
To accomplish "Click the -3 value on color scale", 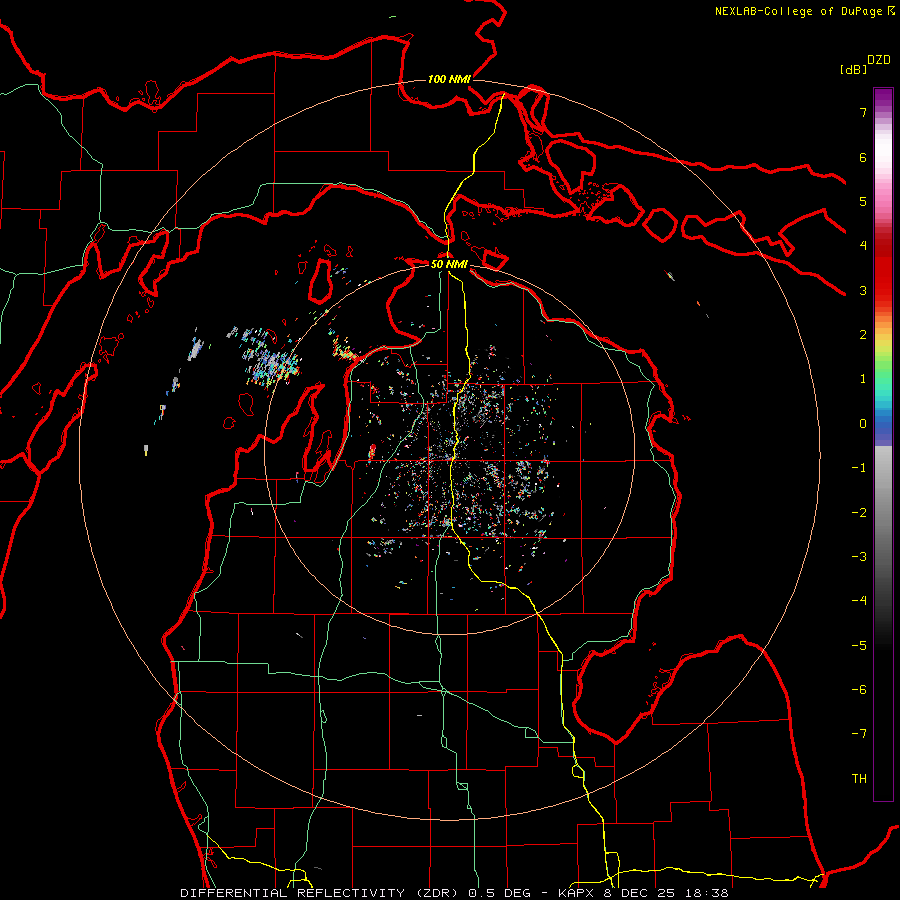I will coord(859,557).
